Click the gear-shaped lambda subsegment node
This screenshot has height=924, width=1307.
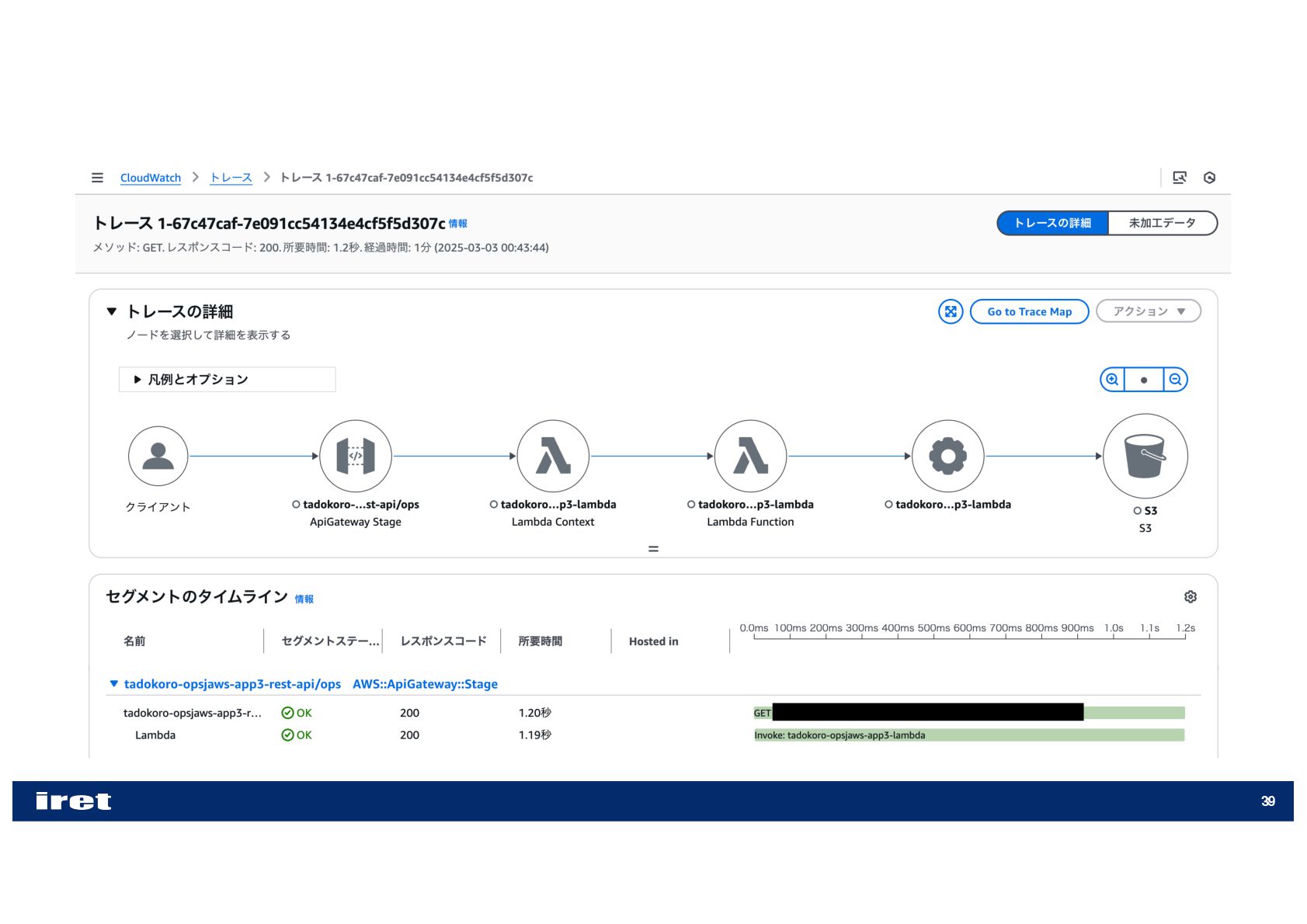947,456
